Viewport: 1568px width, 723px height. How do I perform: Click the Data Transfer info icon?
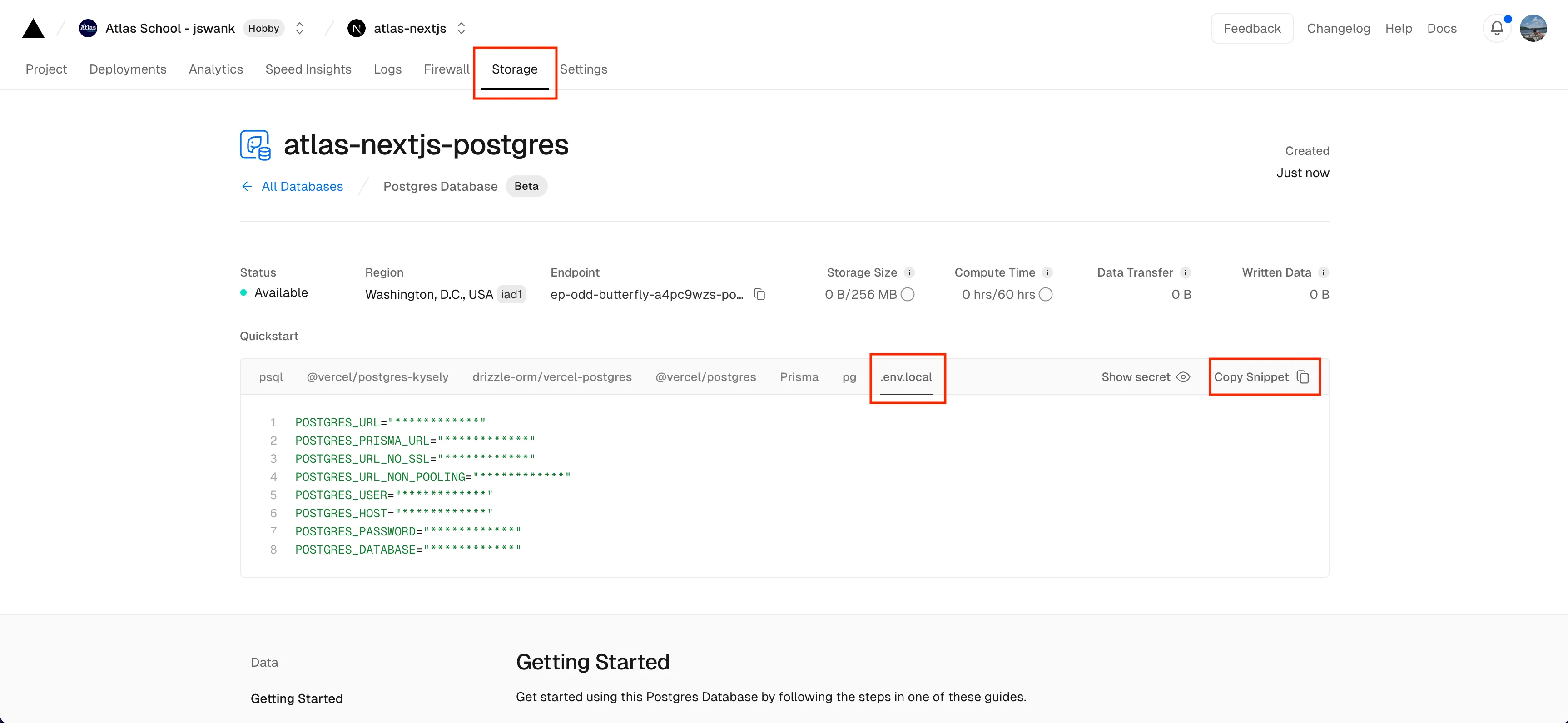pyautogui.click(x=1185, y=272)
